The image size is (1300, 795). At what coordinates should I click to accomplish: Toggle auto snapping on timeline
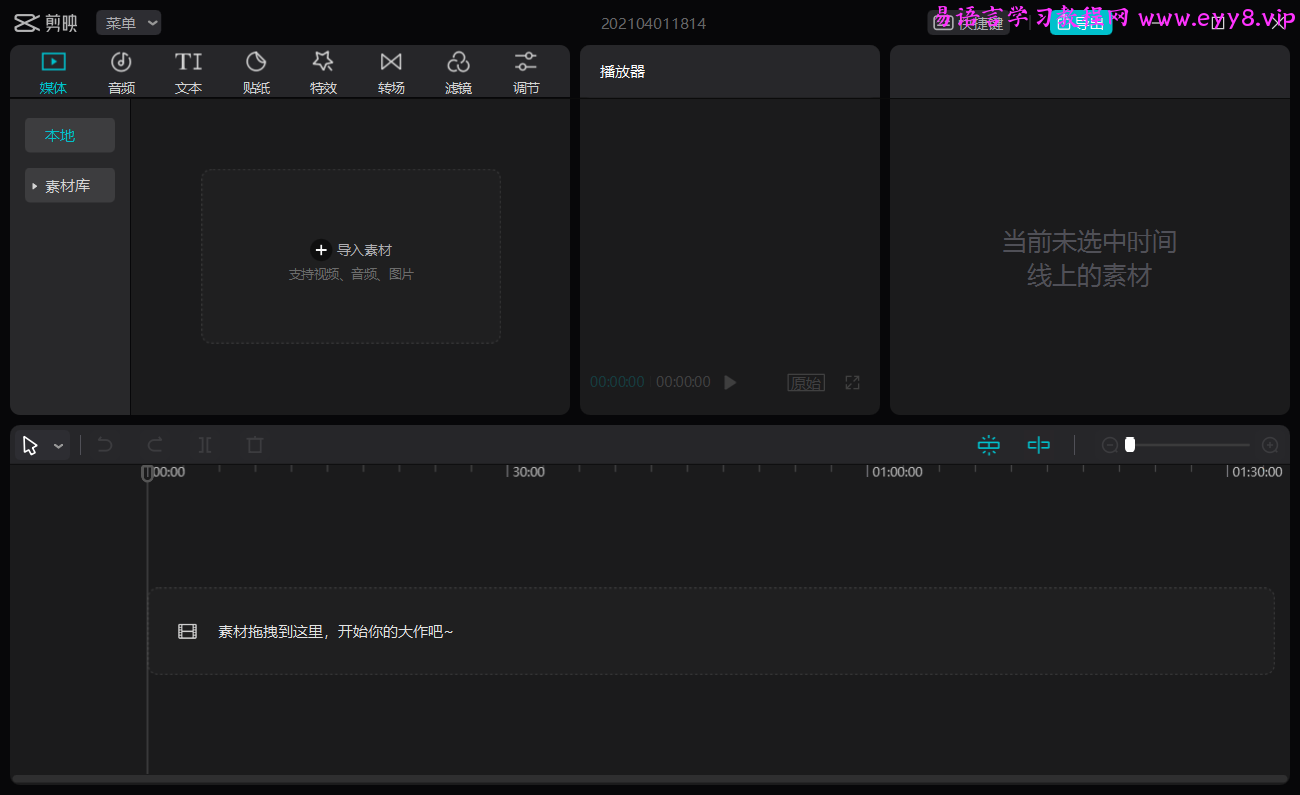click(x=989, y=445)
